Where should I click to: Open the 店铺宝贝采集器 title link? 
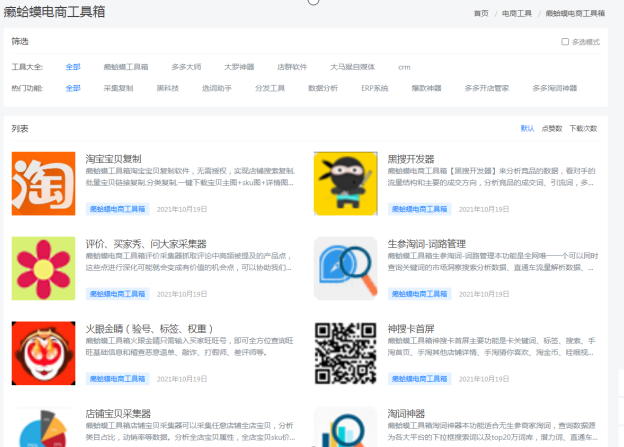(118, 413)
